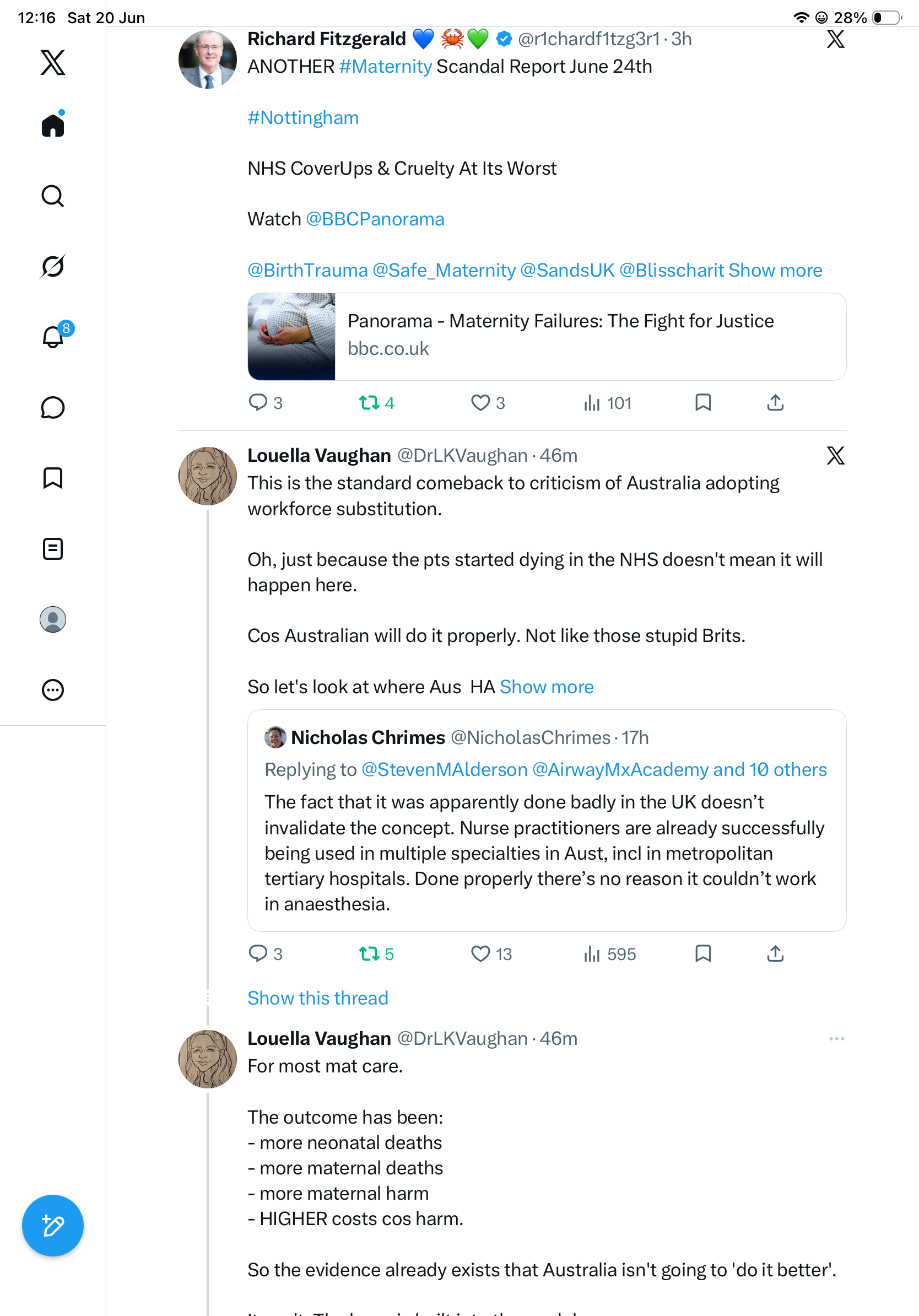The width and height of the screenshot is (919, 1316).
Task: Open the #Nottingham hashtag
Action: [303, 117]
